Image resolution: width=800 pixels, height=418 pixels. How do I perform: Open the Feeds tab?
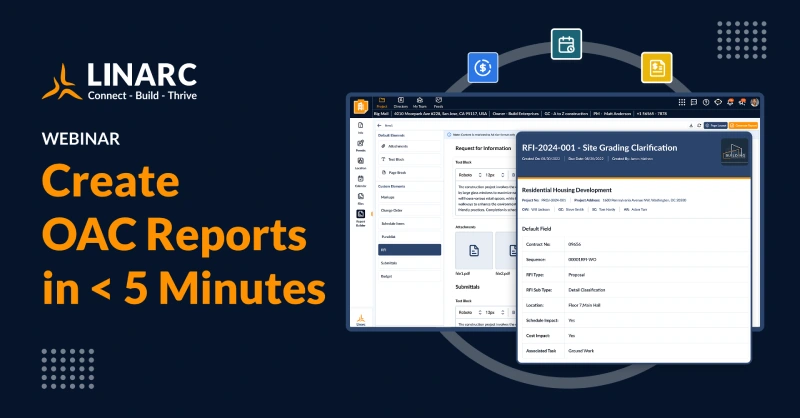[x=438, y=103]
